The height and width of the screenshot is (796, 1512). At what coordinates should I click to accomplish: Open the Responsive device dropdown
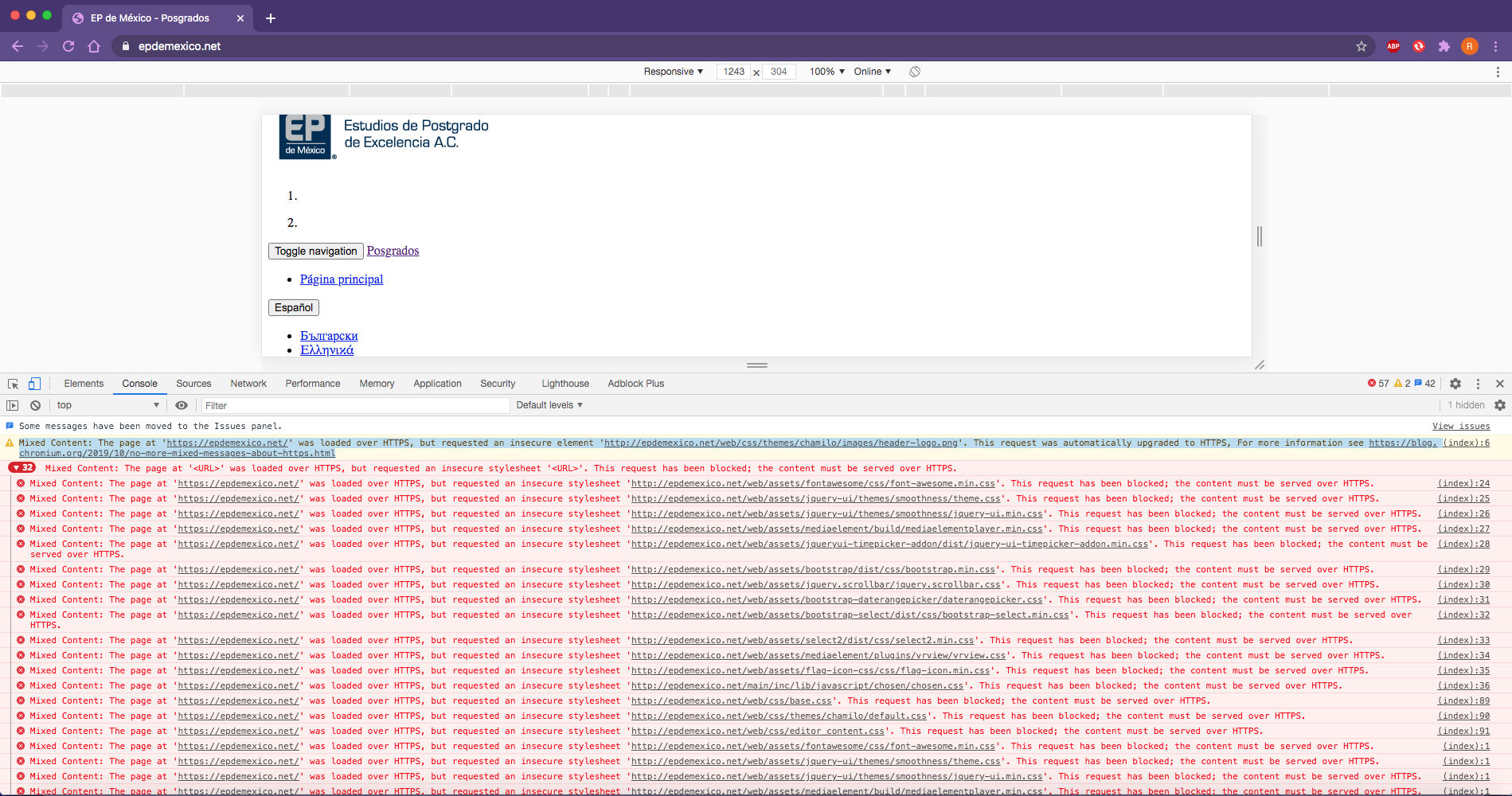click(x=673, y=72)
